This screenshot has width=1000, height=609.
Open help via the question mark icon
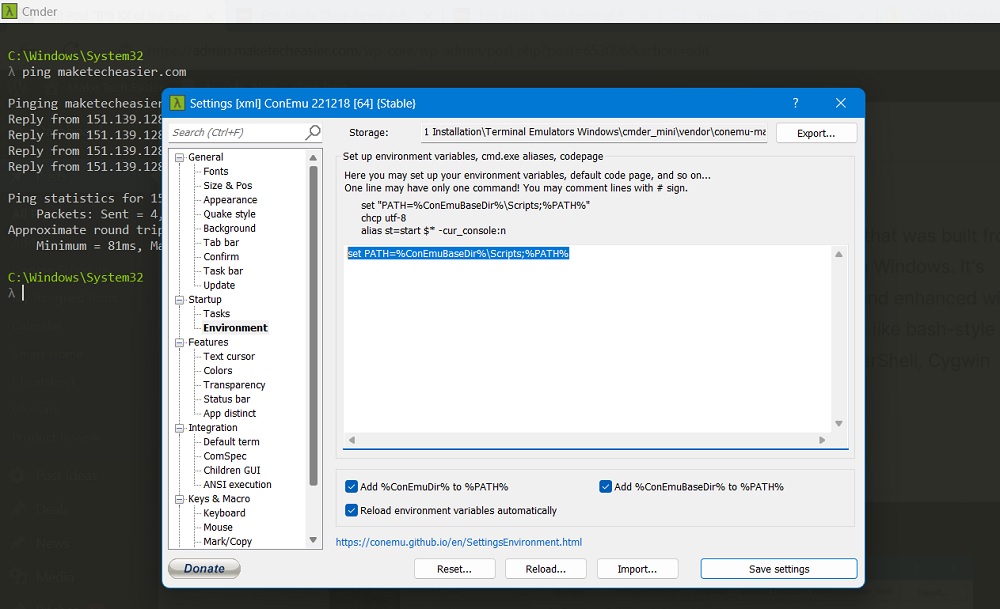click(795, 103)
